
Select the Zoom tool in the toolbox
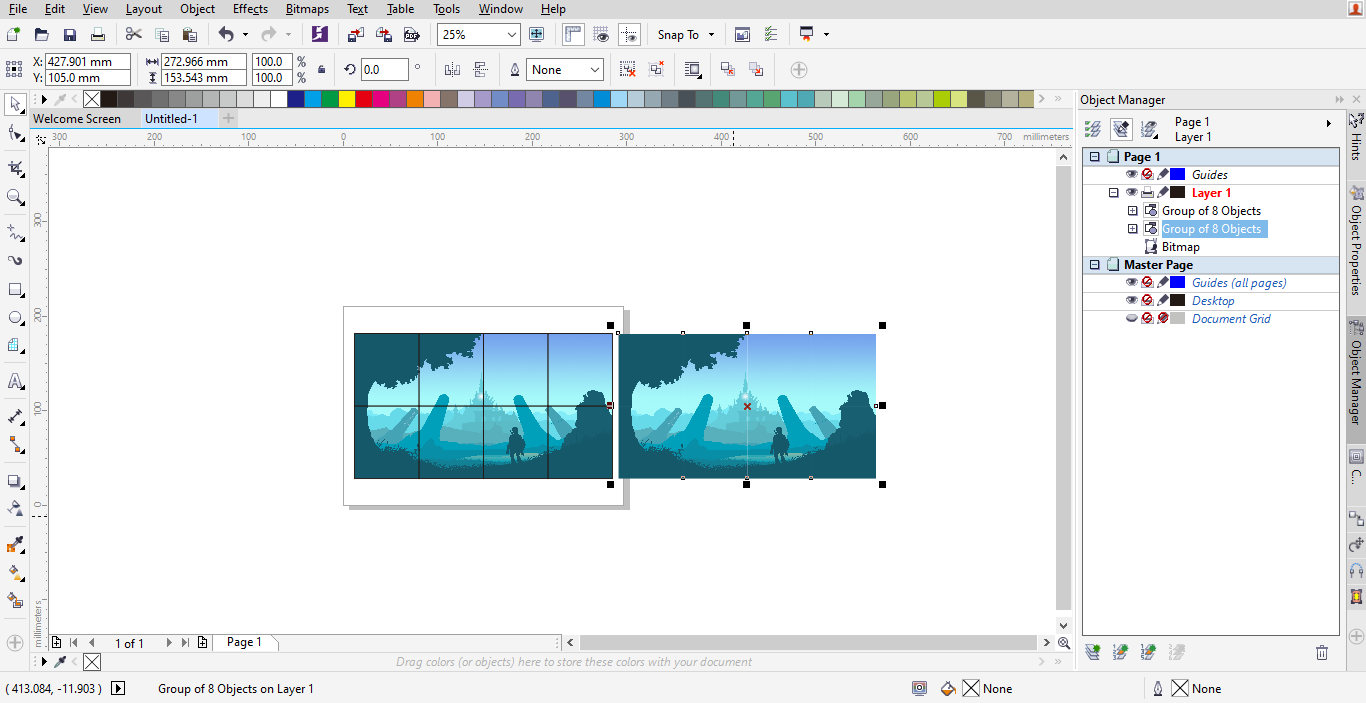pos(15,197)
